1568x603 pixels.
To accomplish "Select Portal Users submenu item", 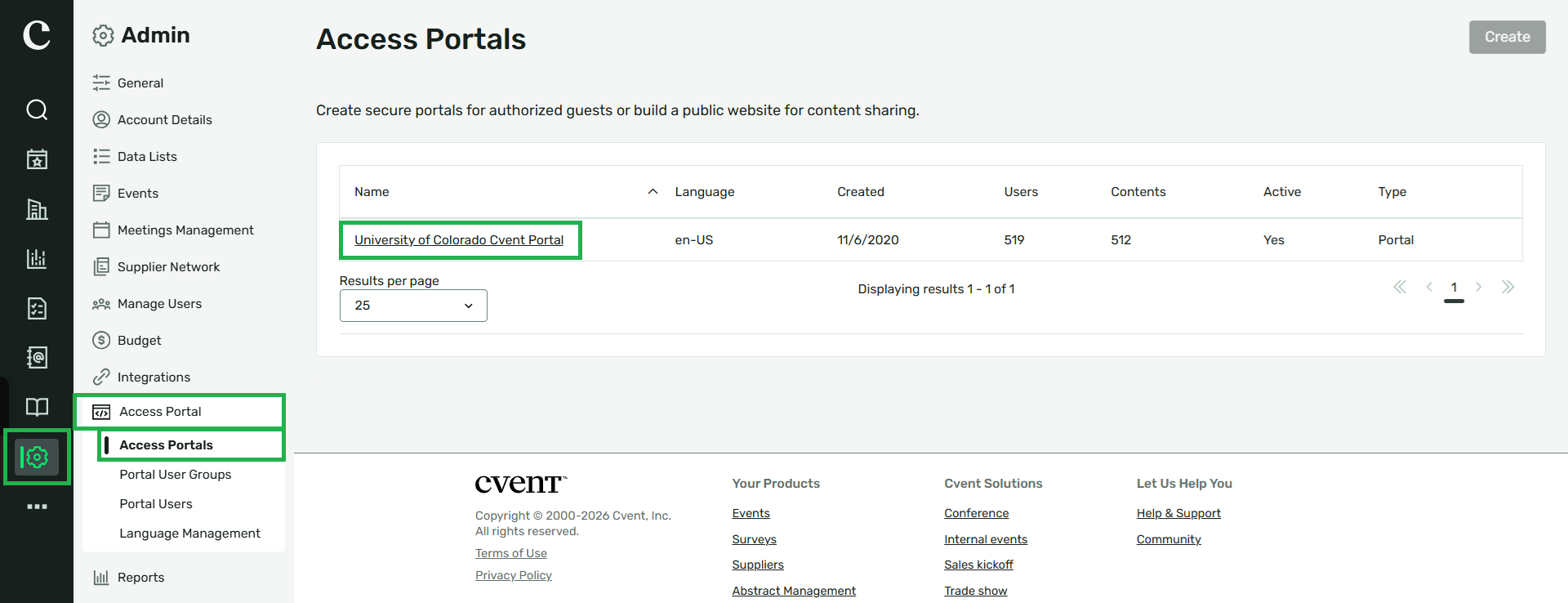I will [156, 503].
